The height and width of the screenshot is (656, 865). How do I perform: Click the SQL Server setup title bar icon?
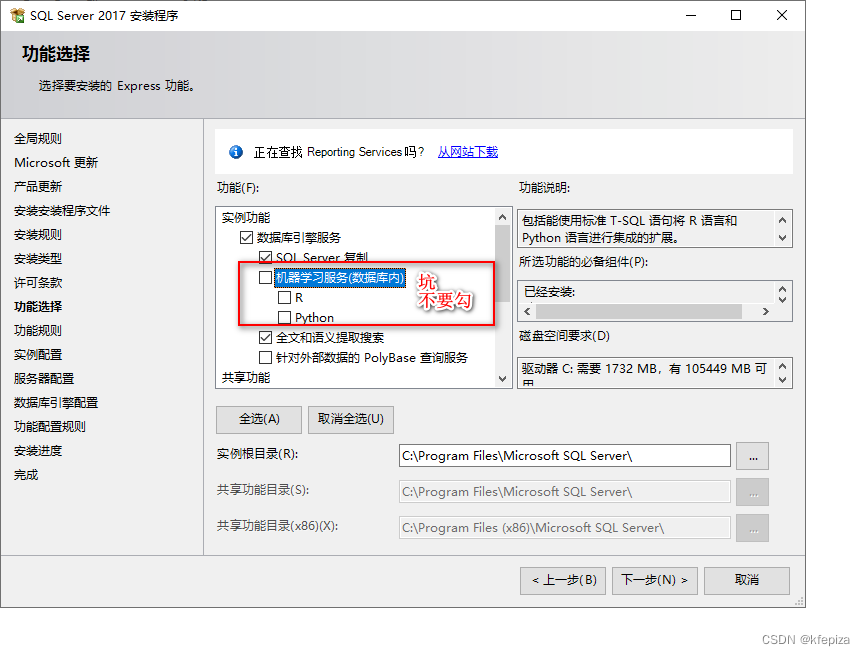coord(18,15)
